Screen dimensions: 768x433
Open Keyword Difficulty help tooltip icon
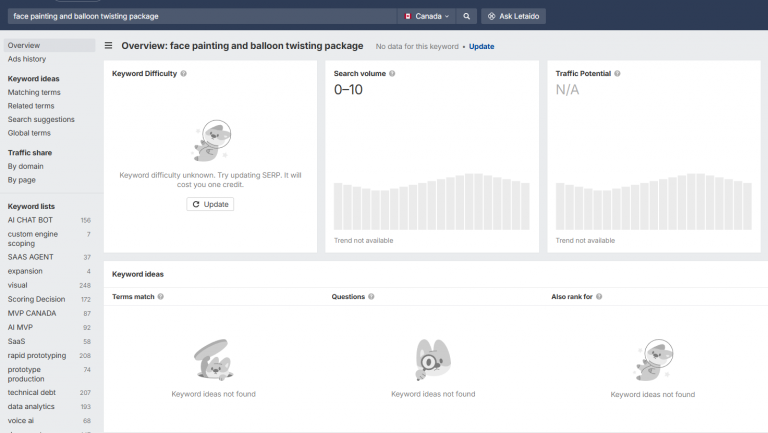[184, 73]
